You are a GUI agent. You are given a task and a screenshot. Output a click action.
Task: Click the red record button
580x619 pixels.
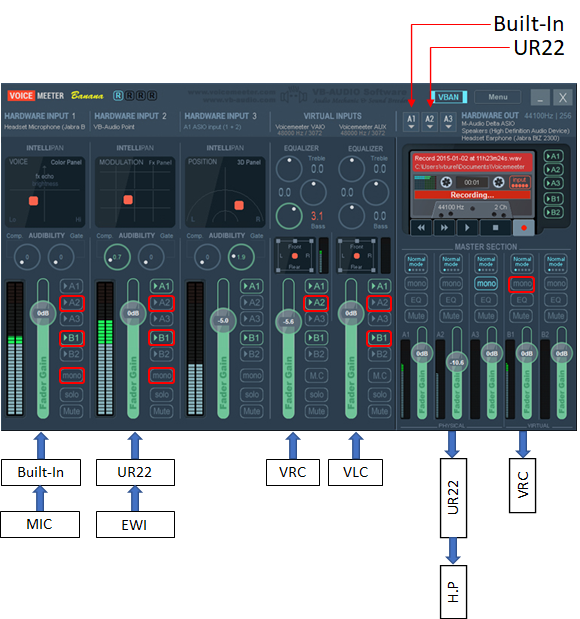click(524, 227)
